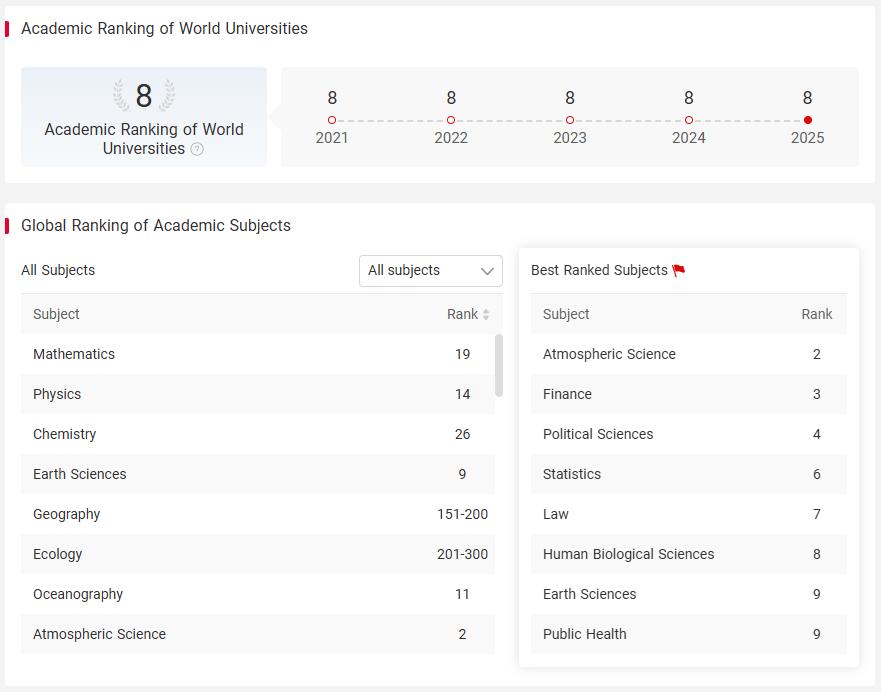The height and width of the screenshot is (692, 881).
Task: Open Finance in Best Ranked Subjects
Action: (689, 394)
